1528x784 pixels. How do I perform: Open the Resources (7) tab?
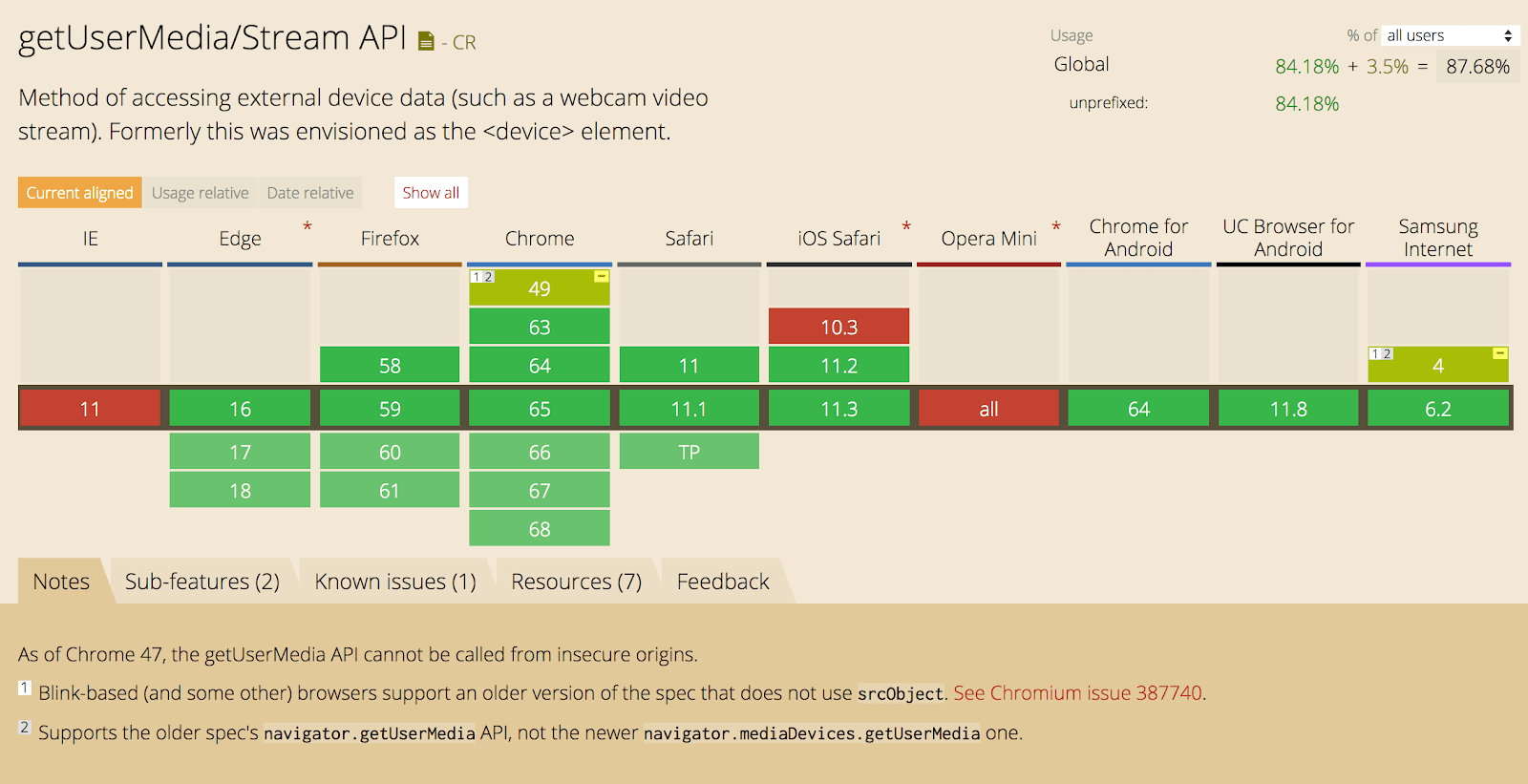pos(576,582)
